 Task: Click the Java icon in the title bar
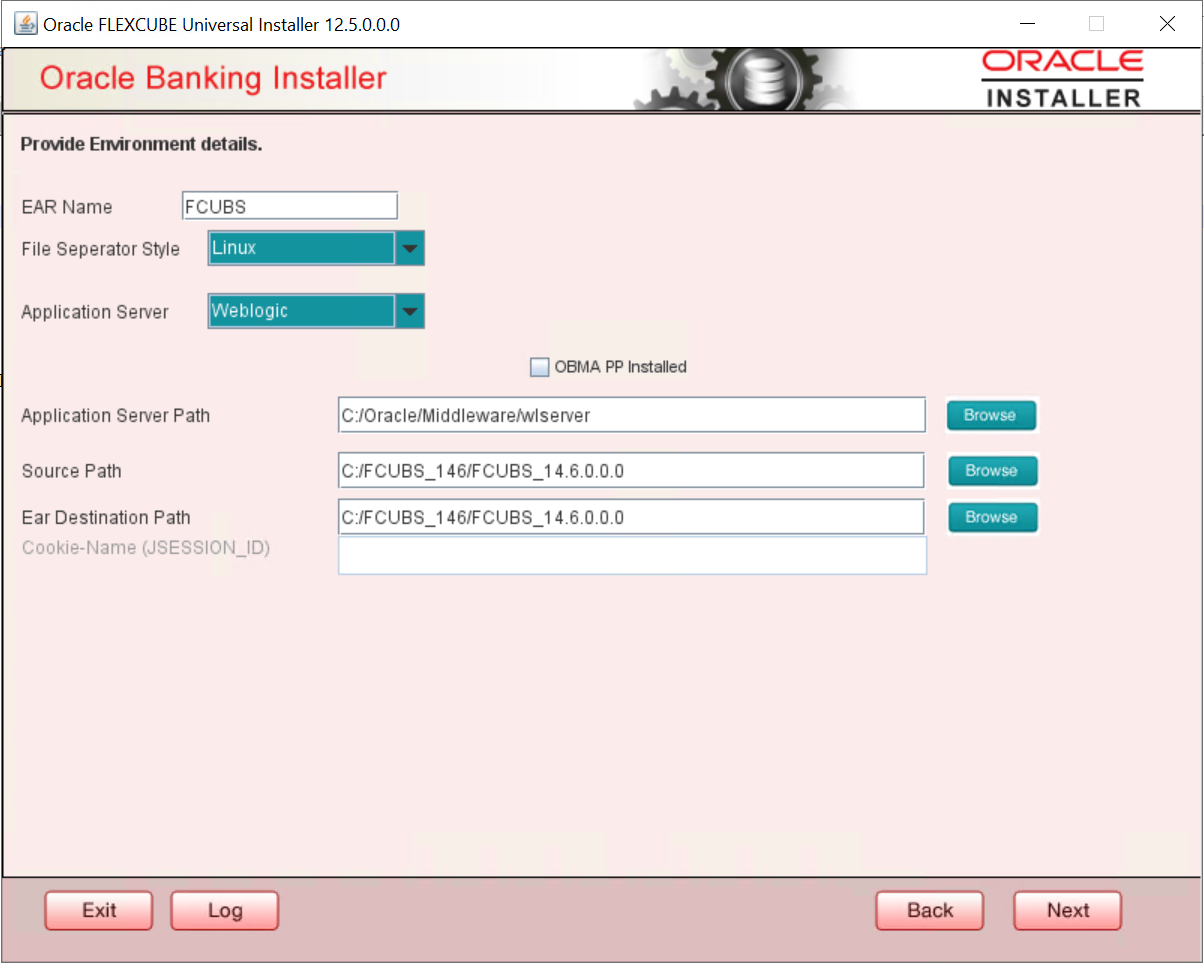26,24
